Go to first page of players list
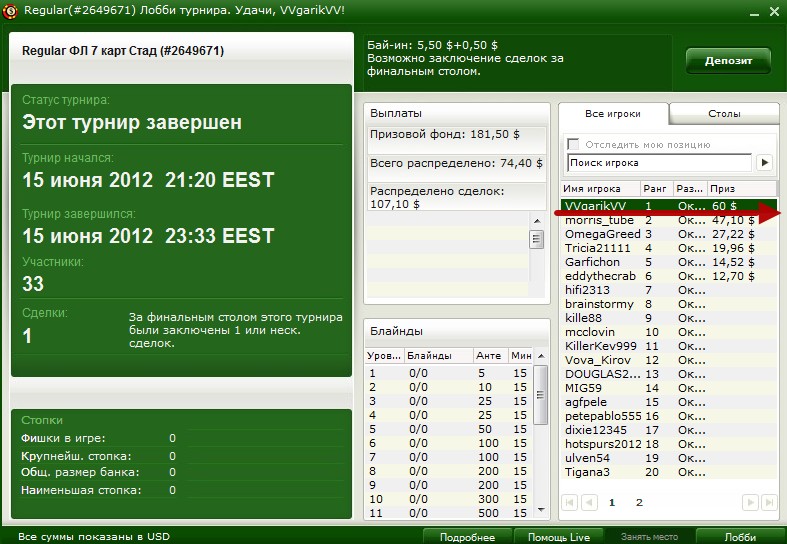 coord(570,502)
